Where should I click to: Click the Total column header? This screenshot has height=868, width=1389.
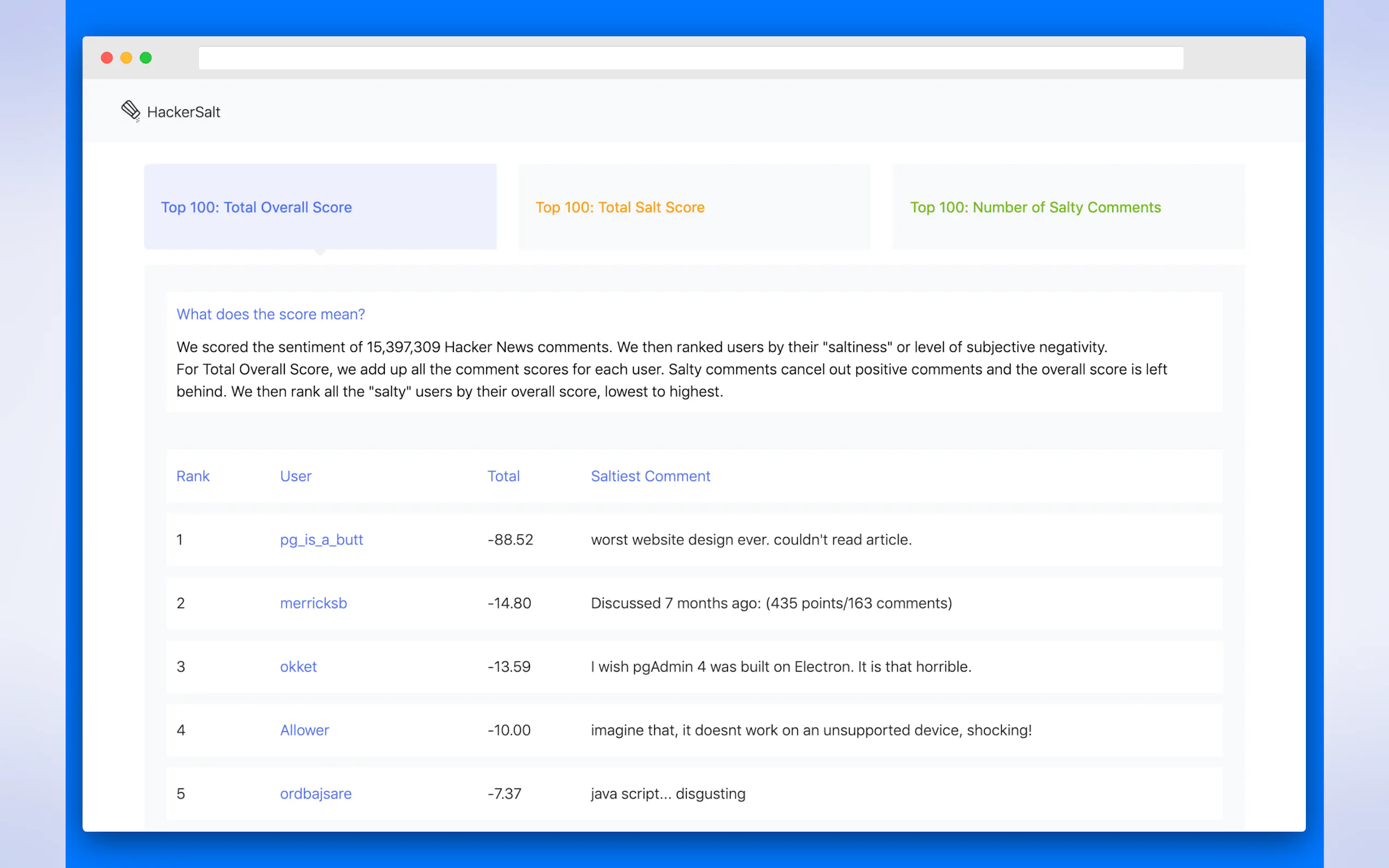503,476
